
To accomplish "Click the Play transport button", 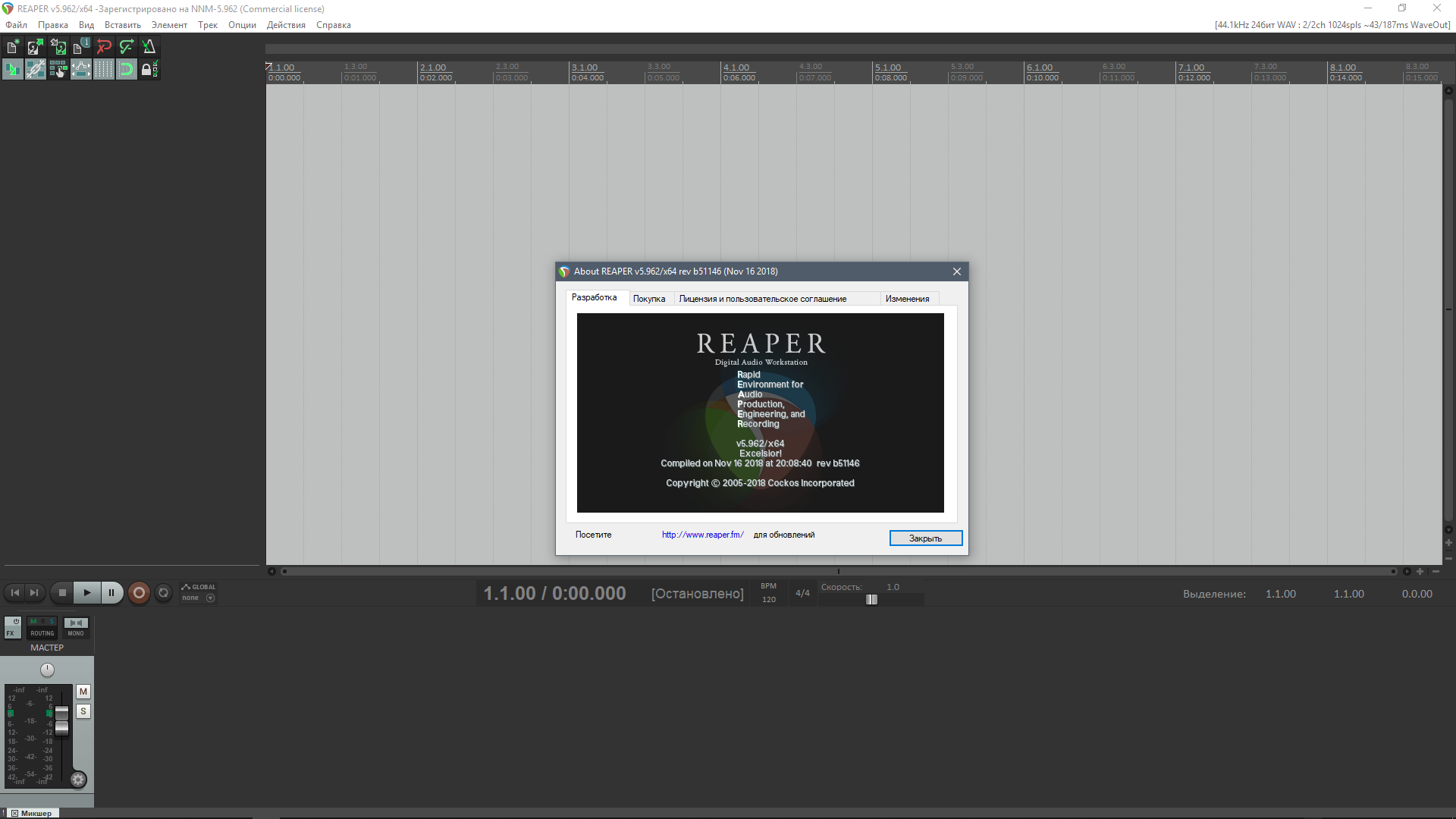I will click(86, 593).
